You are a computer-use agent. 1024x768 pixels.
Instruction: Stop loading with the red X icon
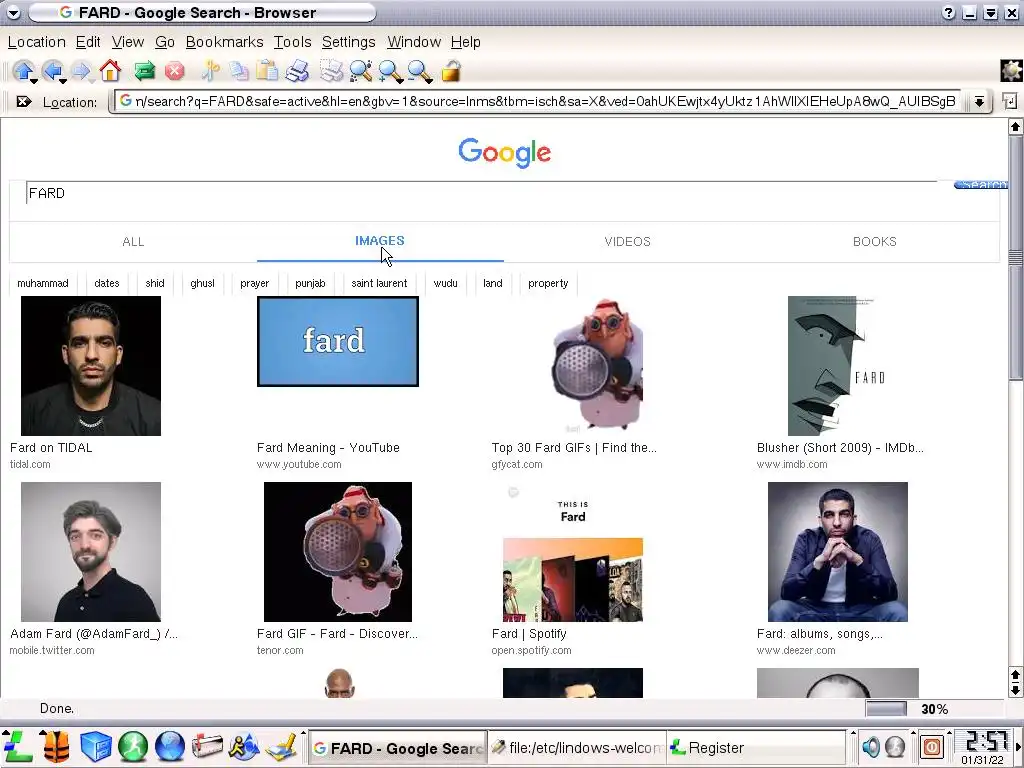(x=174, y=71)
